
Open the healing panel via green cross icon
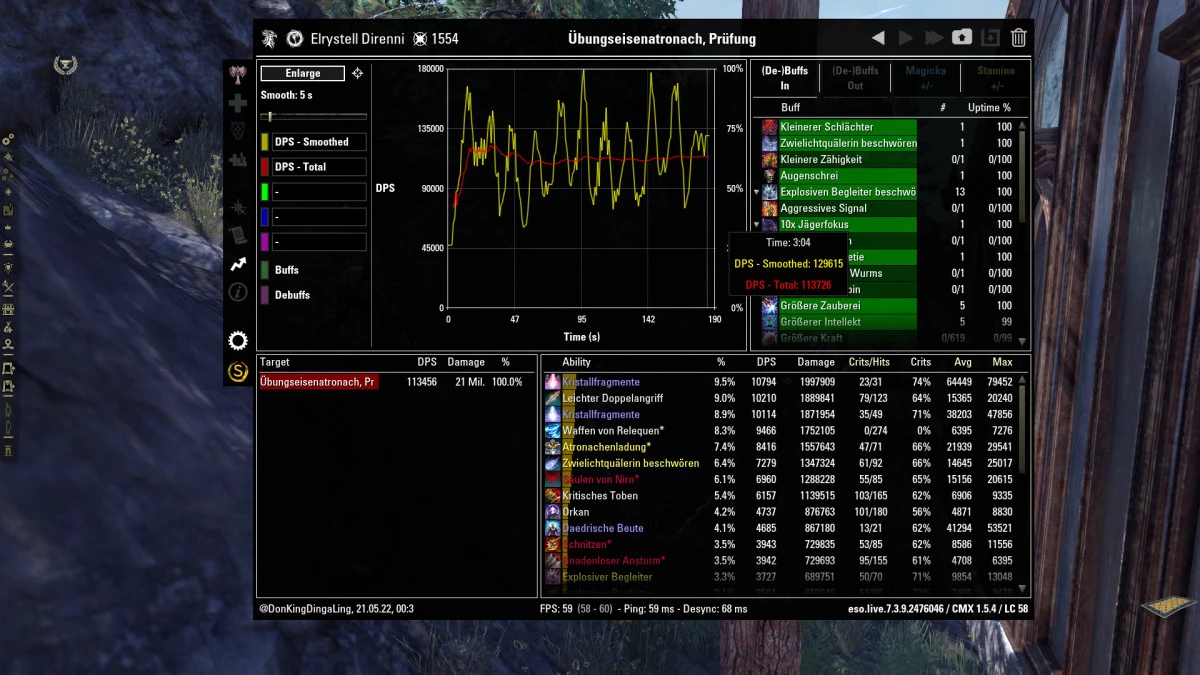238,103
